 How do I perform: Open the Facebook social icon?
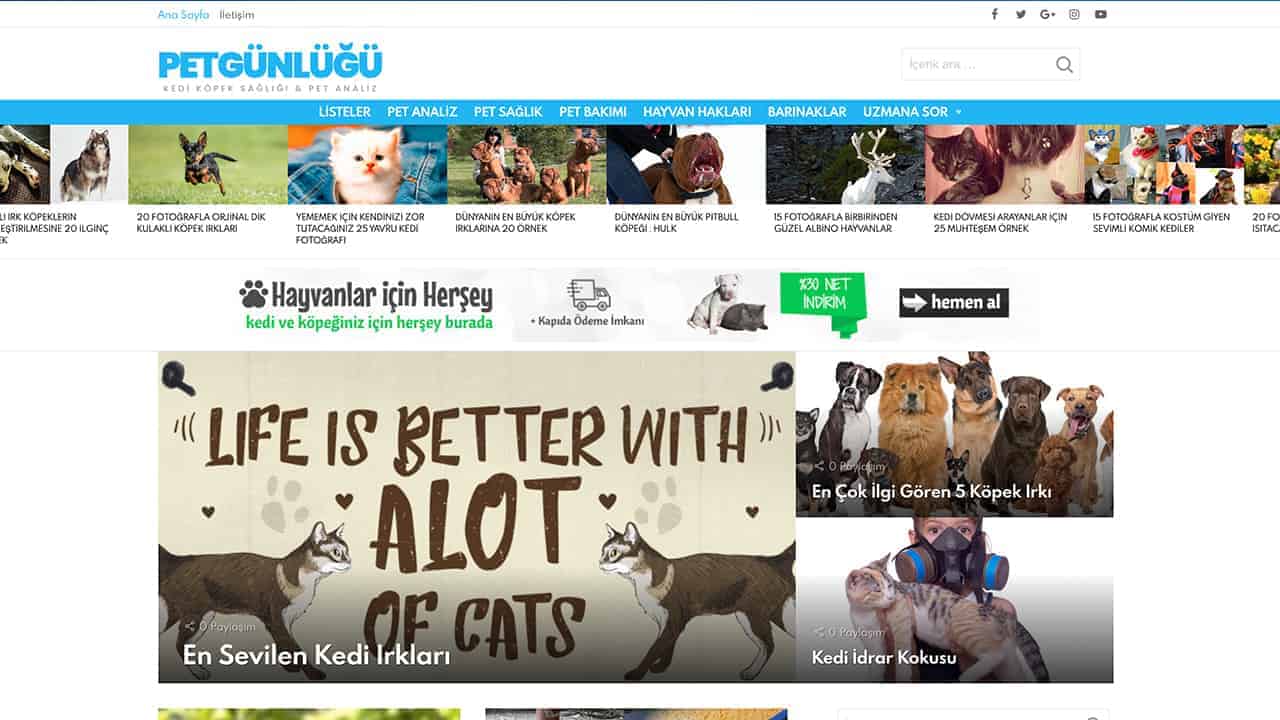994,14
